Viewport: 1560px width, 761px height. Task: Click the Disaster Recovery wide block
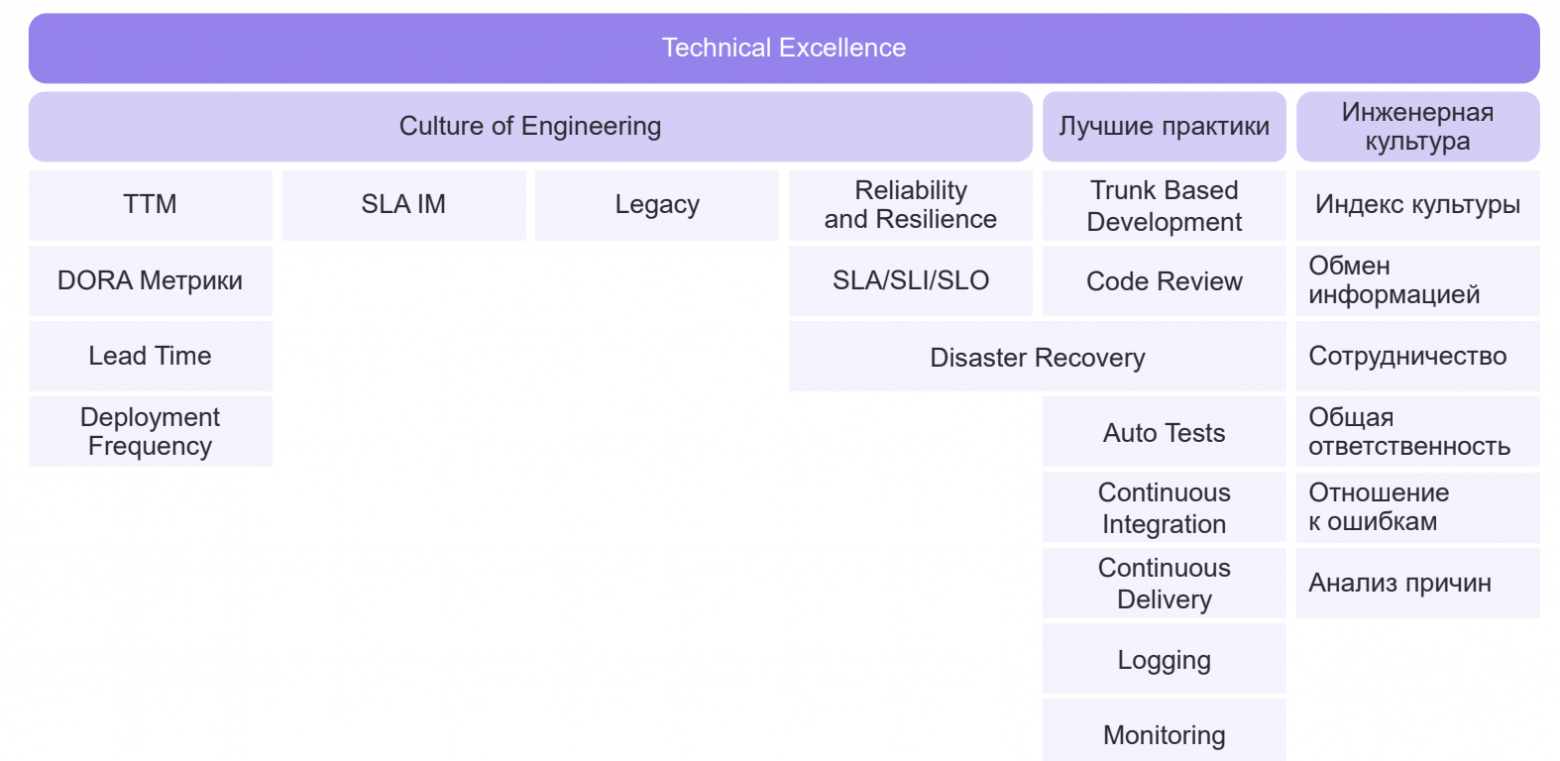[1037, 357]
